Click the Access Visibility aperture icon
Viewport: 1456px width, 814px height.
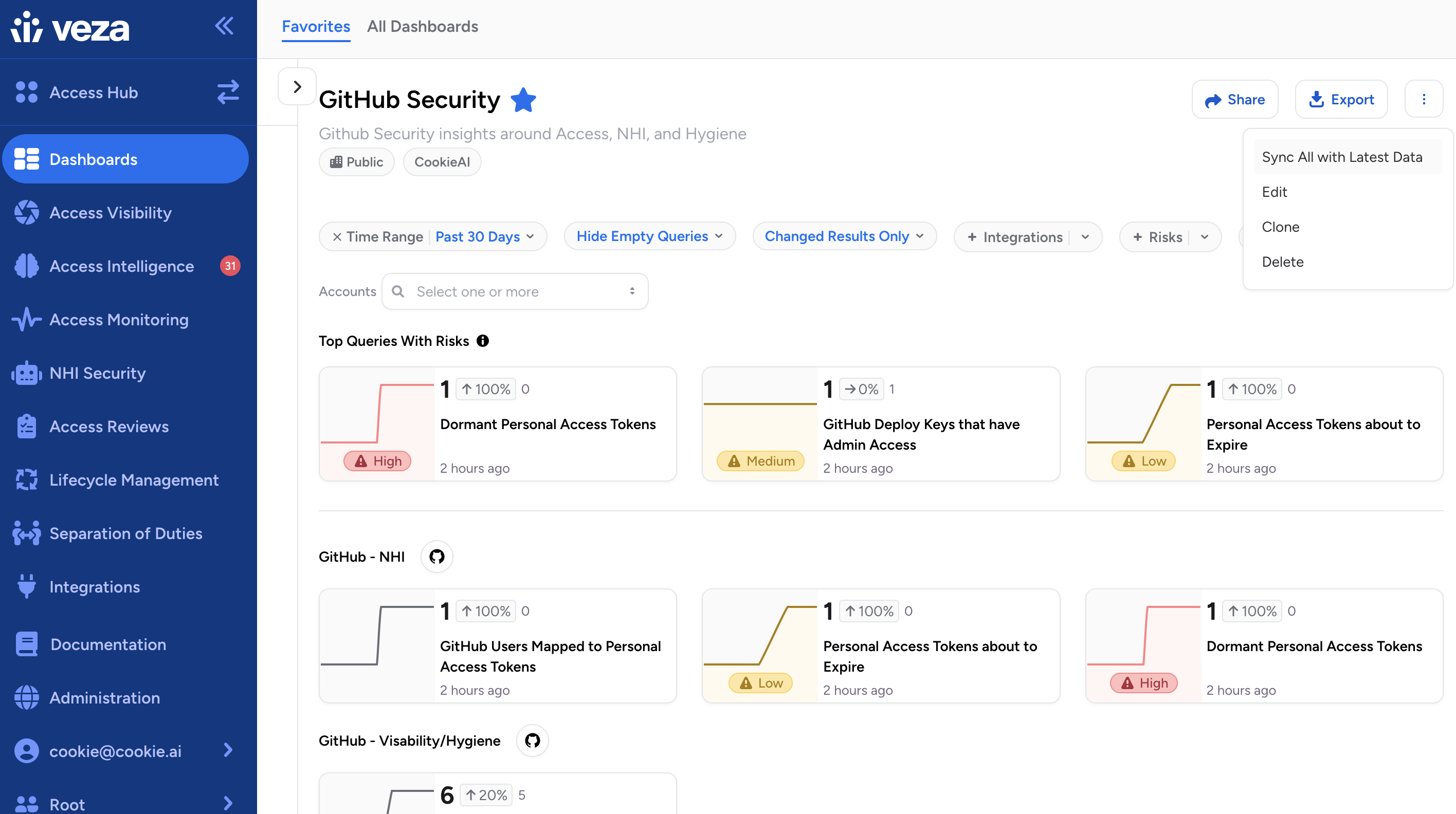pos(26,212)
